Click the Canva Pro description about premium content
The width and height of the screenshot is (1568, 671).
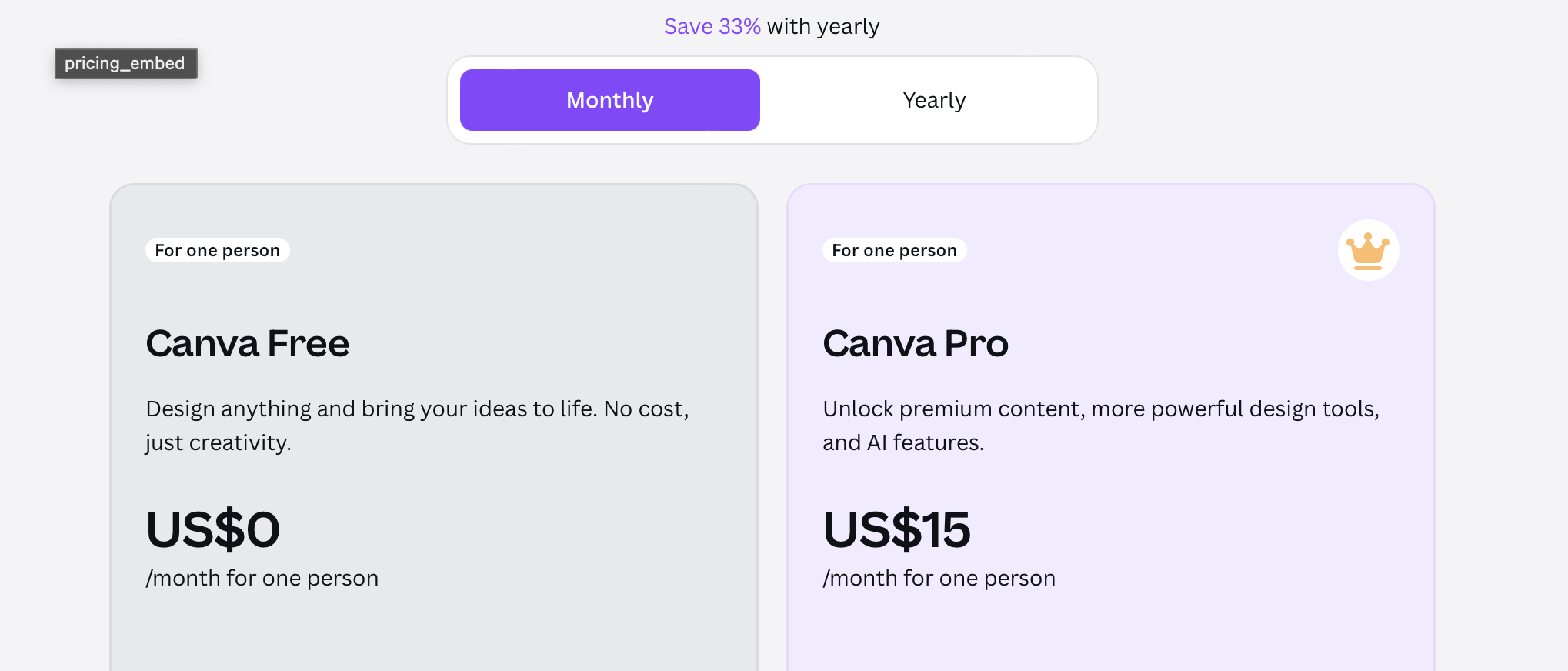tap(1100, 409)
